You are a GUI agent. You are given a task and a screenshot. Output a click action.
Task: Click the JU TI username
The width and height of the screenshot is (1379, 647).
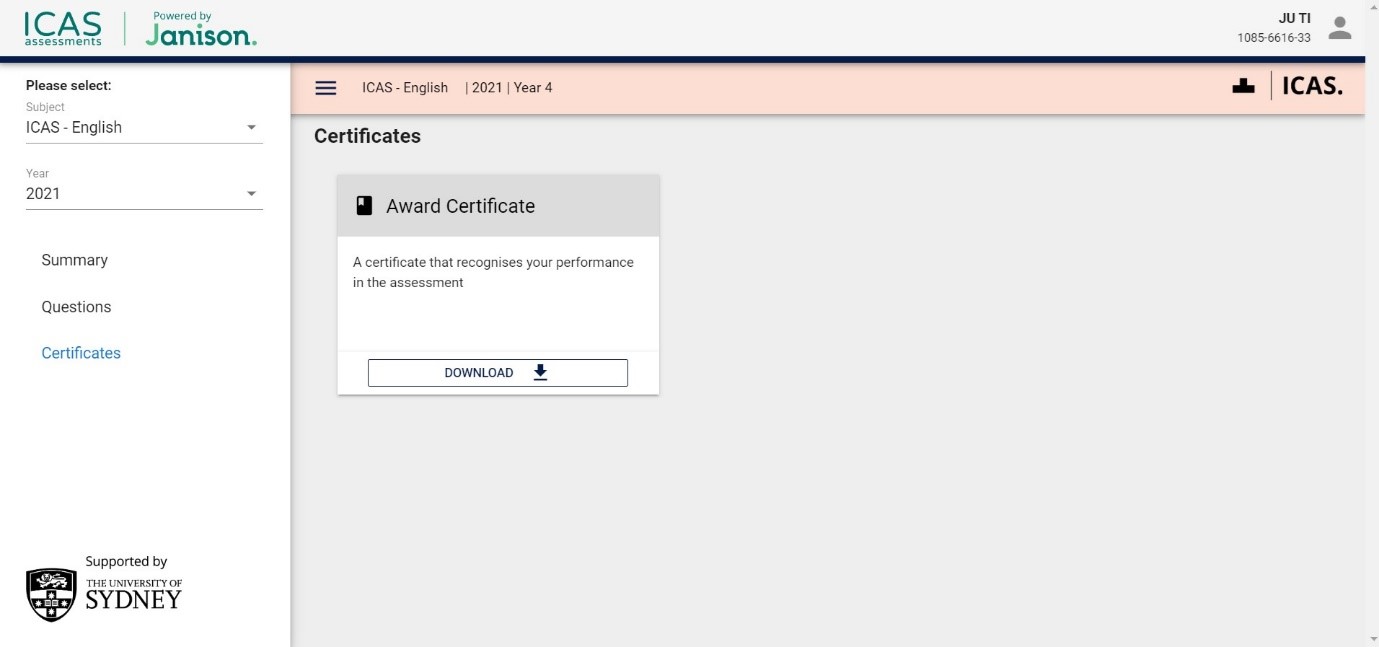click(1294, 19)
